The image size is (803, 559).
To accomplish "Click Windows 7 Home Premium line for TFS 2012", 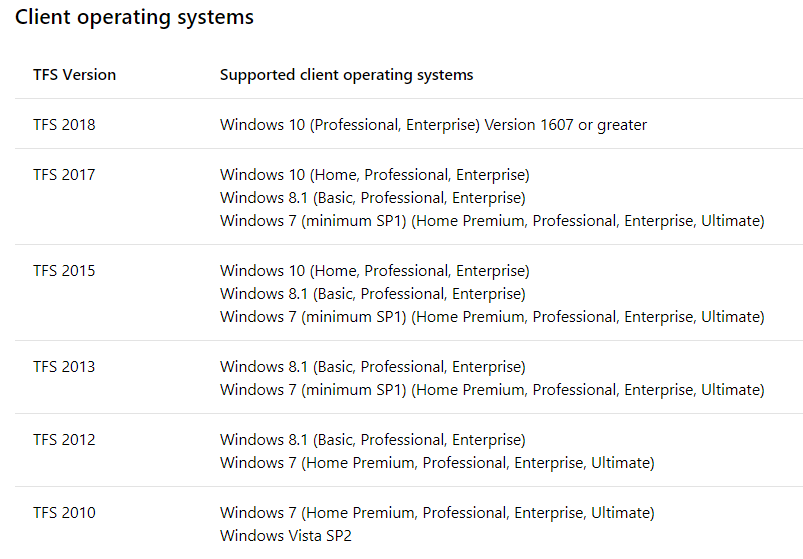I will tap(437, 463).
